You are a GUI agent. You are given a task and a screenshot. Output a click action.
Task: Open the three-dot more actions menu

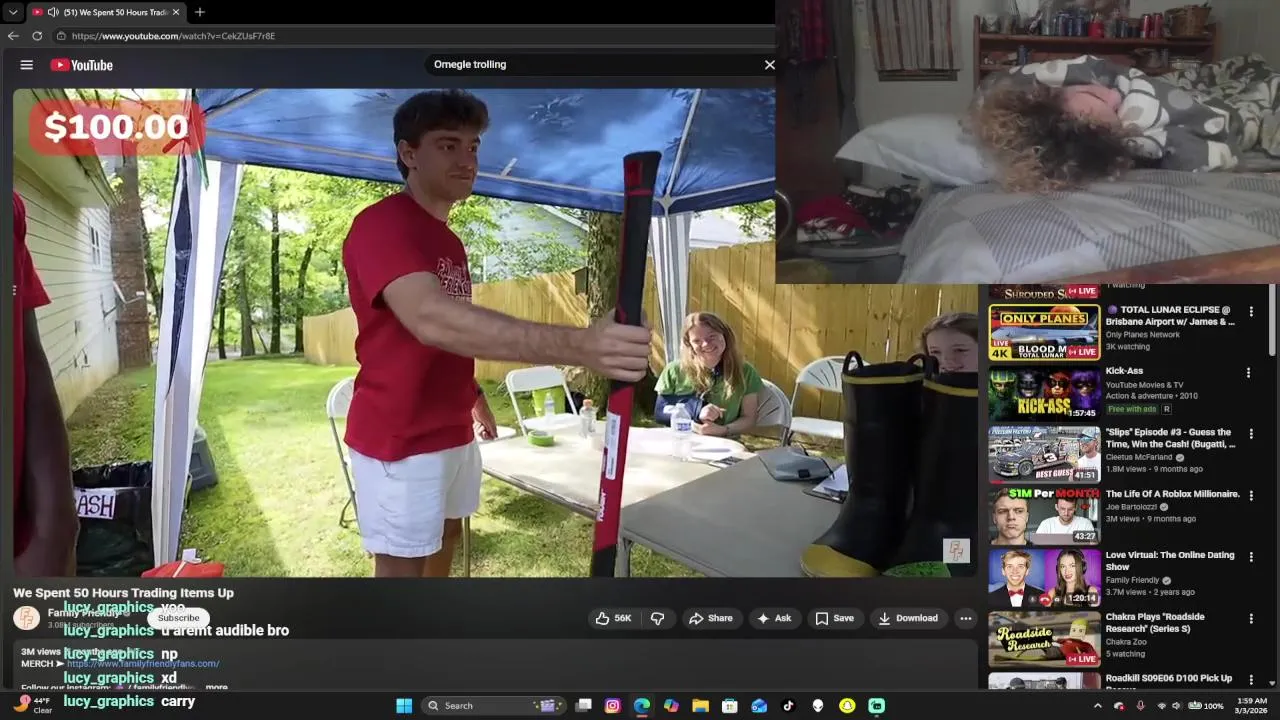[965, 618]
